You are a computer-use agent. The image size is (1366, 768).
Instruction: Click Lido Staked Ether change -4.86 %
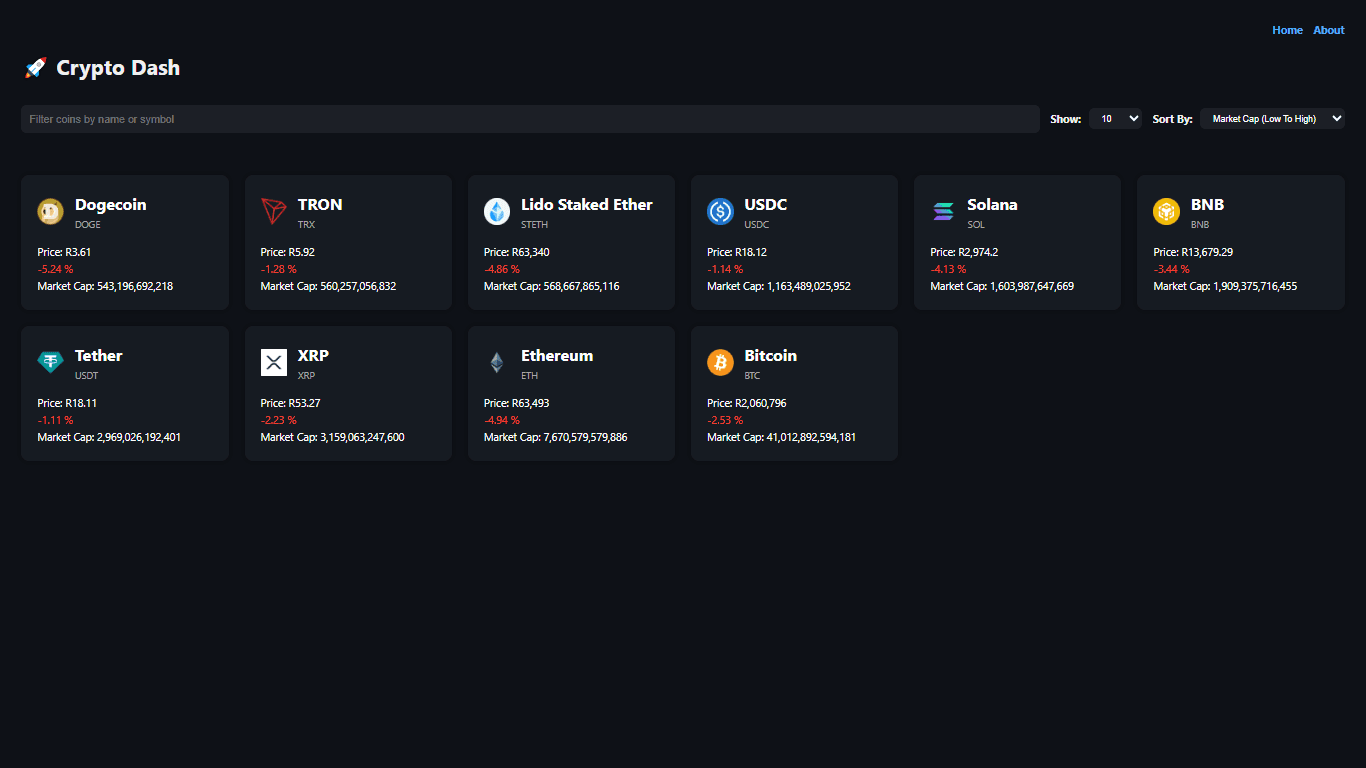pos(502,269)
